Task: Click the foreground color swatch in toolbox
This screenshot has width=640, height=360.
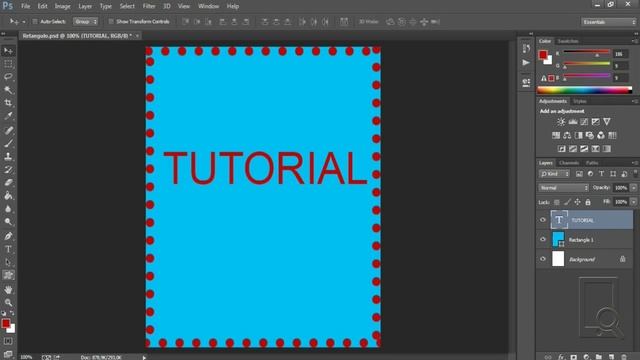Action: point(6,324)
